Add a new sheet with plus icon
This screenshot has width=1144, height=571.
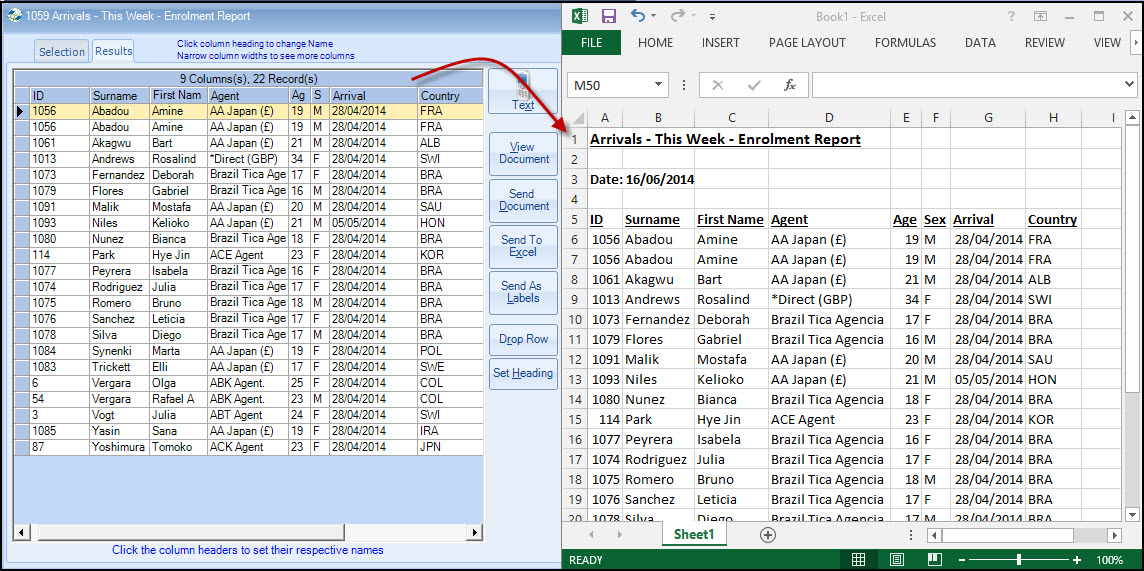[768, 535]
